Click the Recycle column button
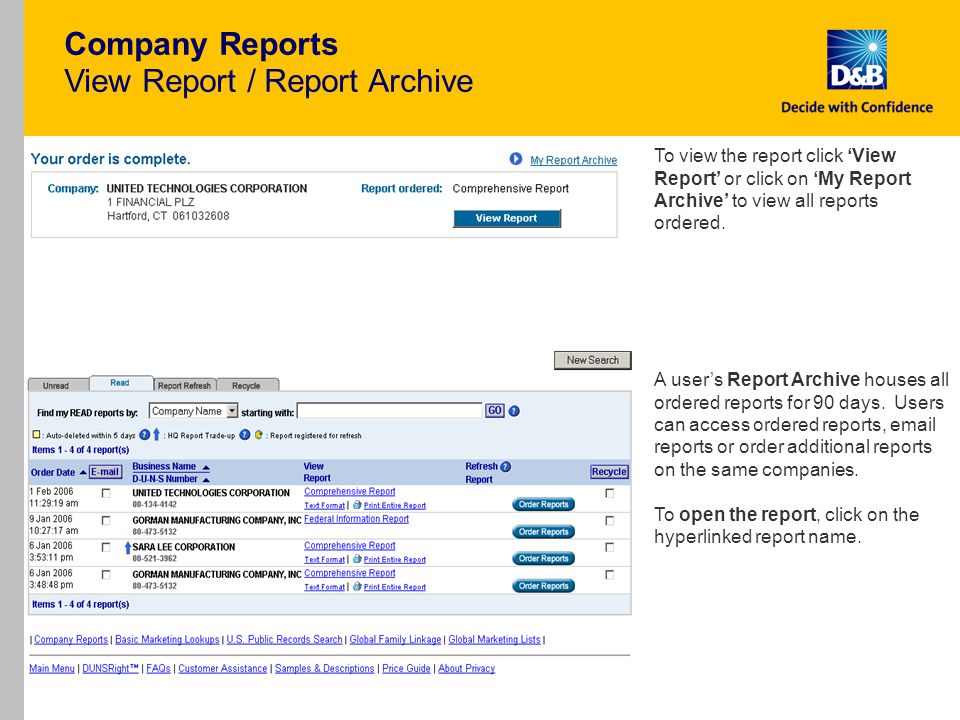 609,472
